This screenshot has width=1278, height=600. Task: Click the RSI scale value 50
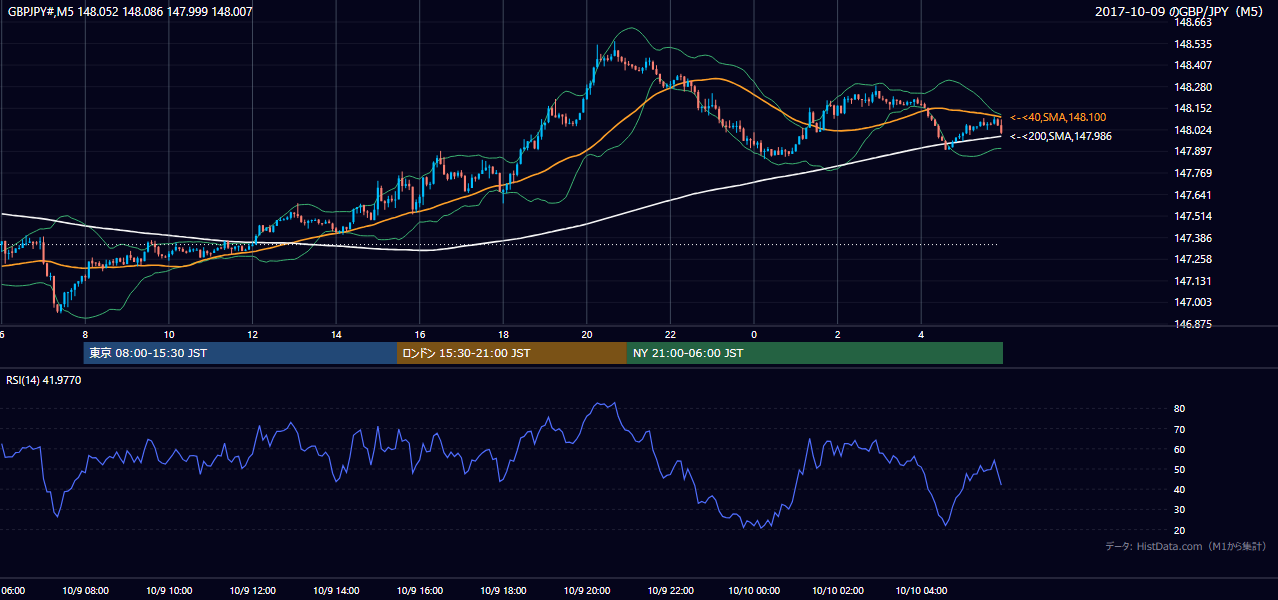pos(1179,469)
